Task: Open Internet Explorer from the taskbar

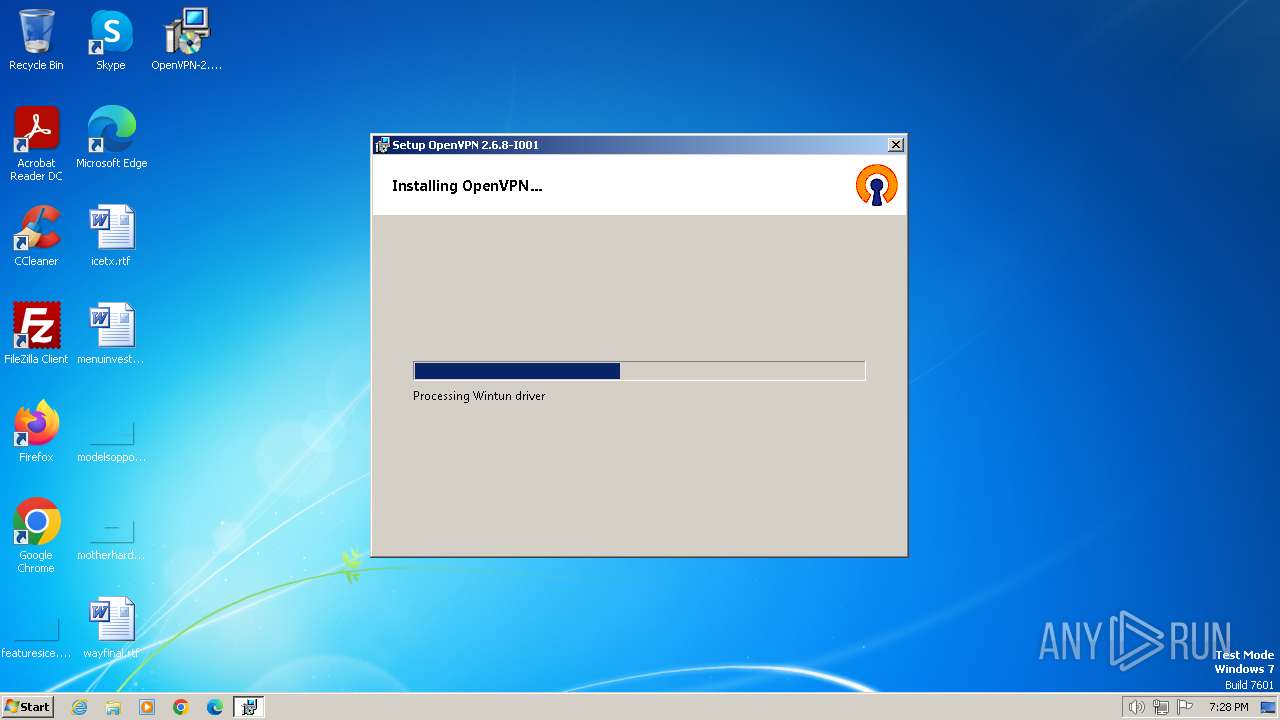Action: (x=79, y=707)
